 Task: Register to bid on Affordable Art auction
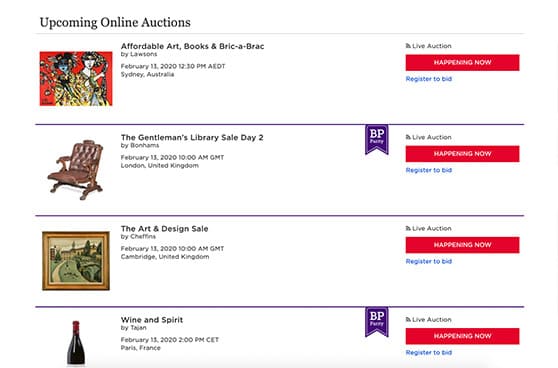(x=429, y=79)
